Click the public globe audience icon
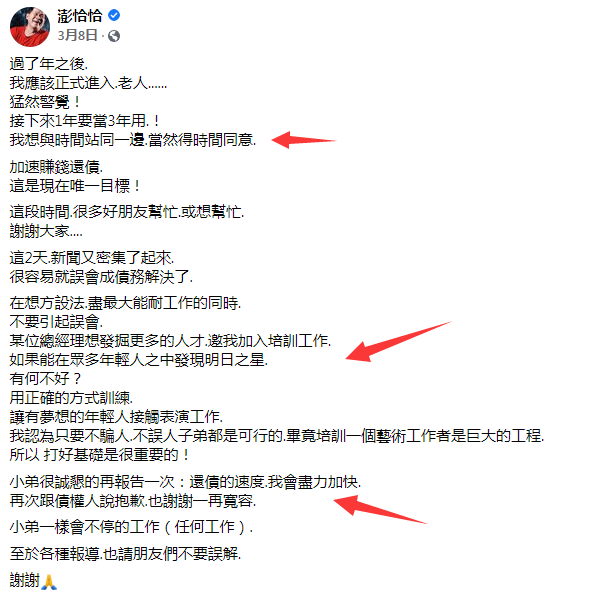The width and height of the screenshot is (612, 597). click(x=114, y=36)
